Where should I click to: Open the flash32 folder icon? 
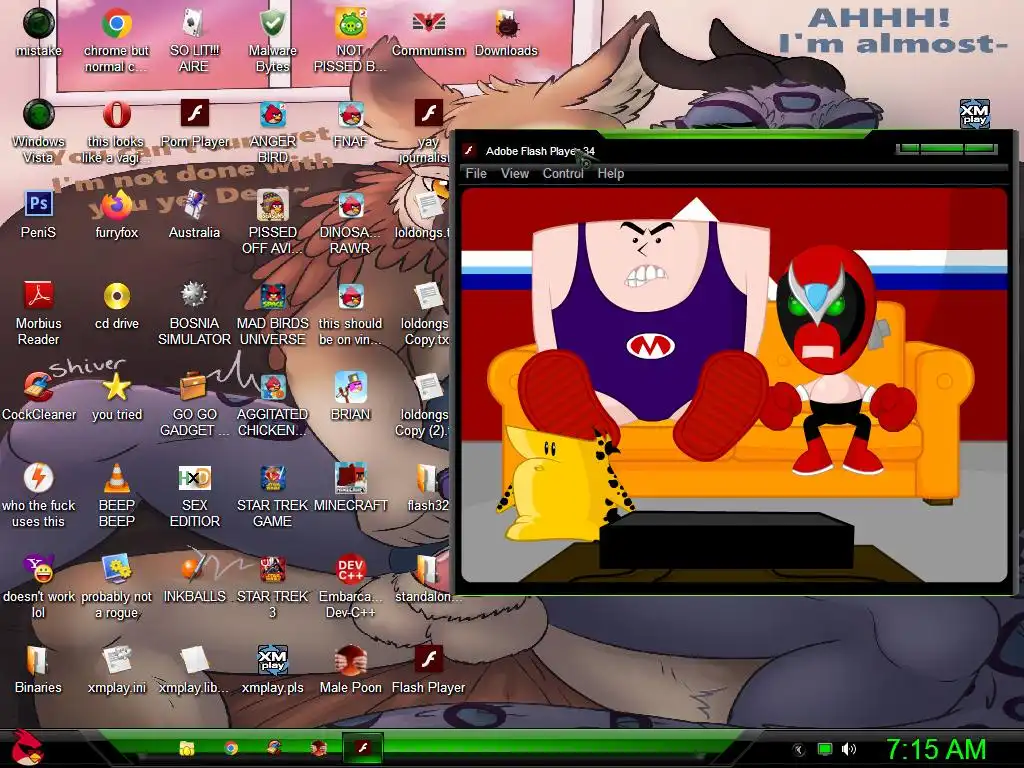(428, 488)
